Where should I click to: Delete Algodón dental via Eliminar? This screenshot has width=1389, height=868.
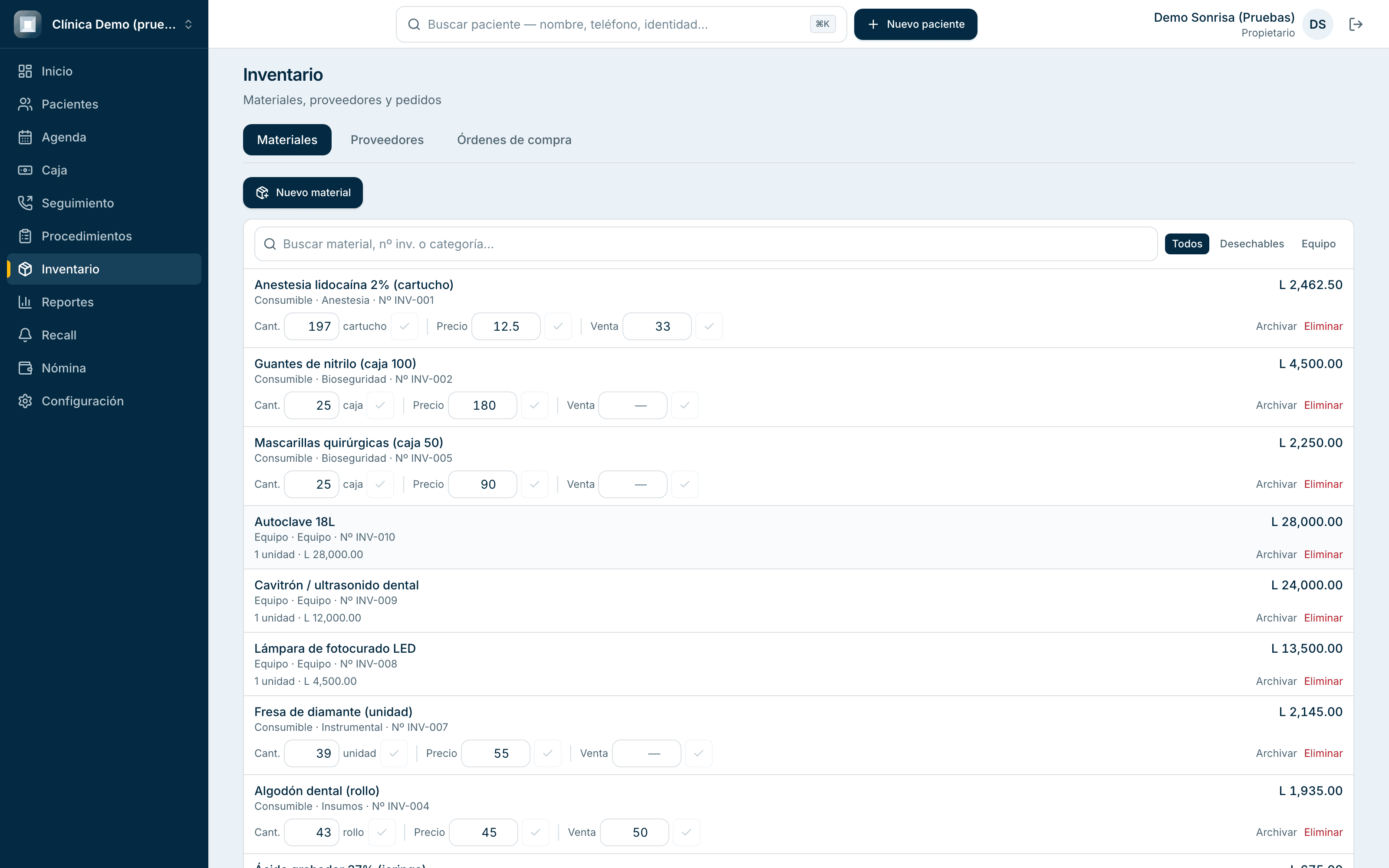click(1323, 832)
